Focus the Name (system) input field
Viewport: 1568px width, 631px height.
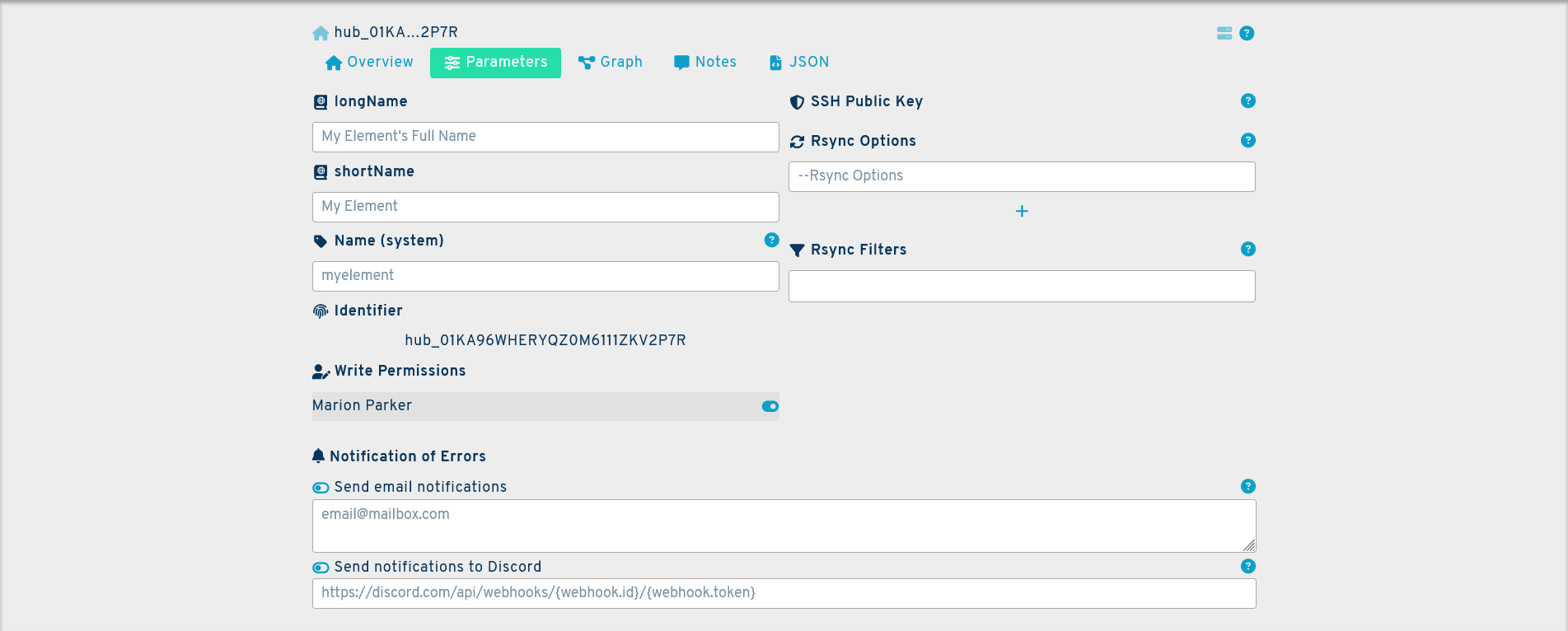545,276
